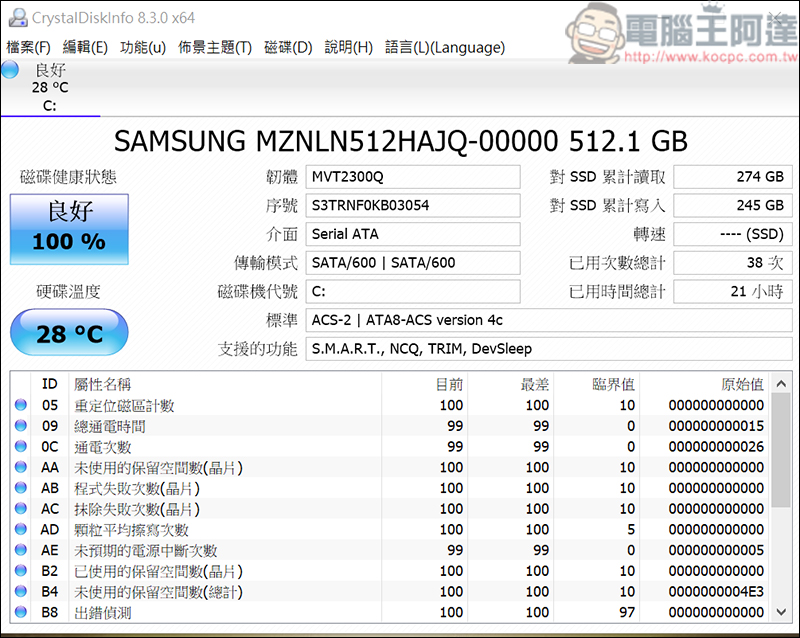The height and width of the screenshot is (638, 800).
Task: Select the 未使用的保留空間數(晶片) attribute name
Action: point(158,468)
